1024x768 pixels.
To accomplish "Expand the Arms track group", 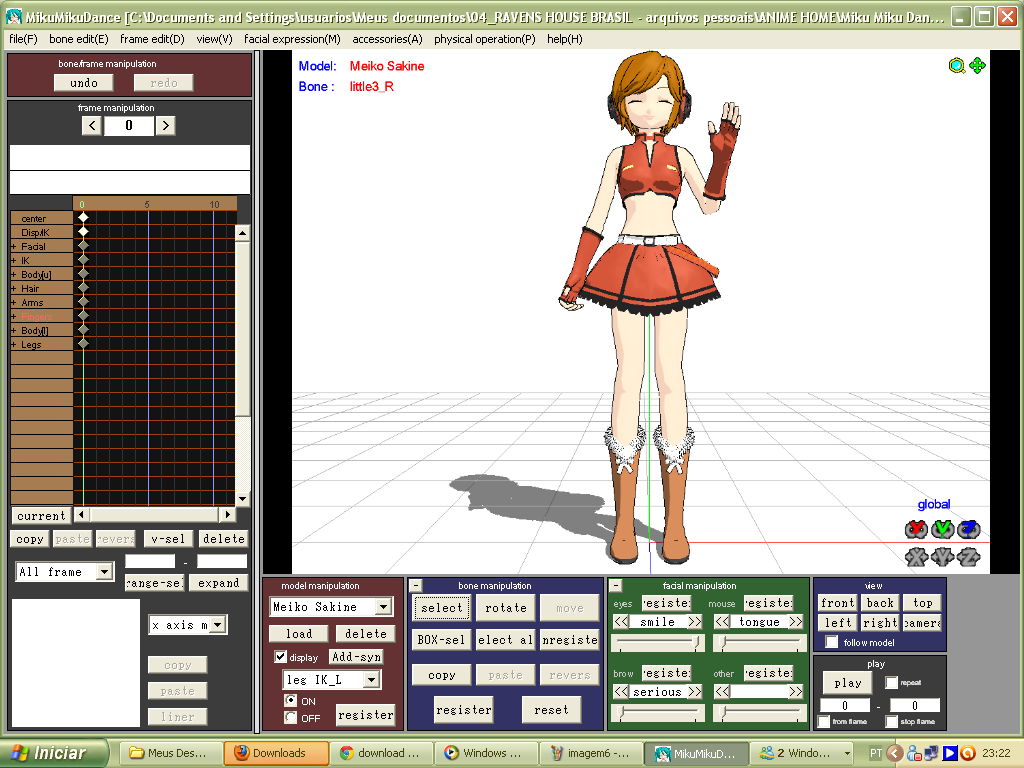I will pos(14,302).
